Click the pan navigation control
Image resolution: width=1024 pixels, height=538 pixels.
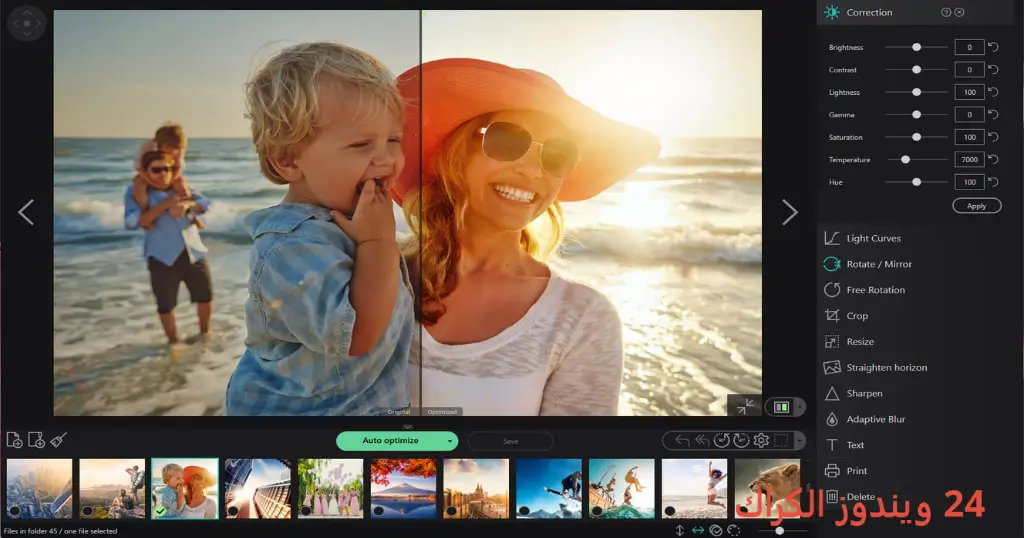point(27,23)
